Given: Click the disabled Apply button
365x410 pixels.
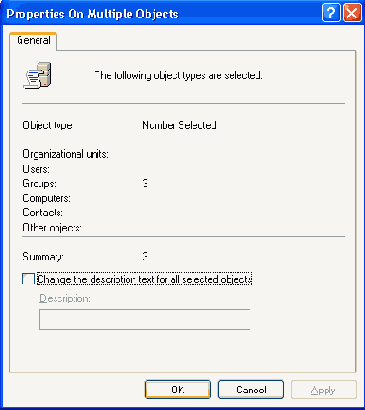Looking at the screenshot, I should tap(324, 389).
